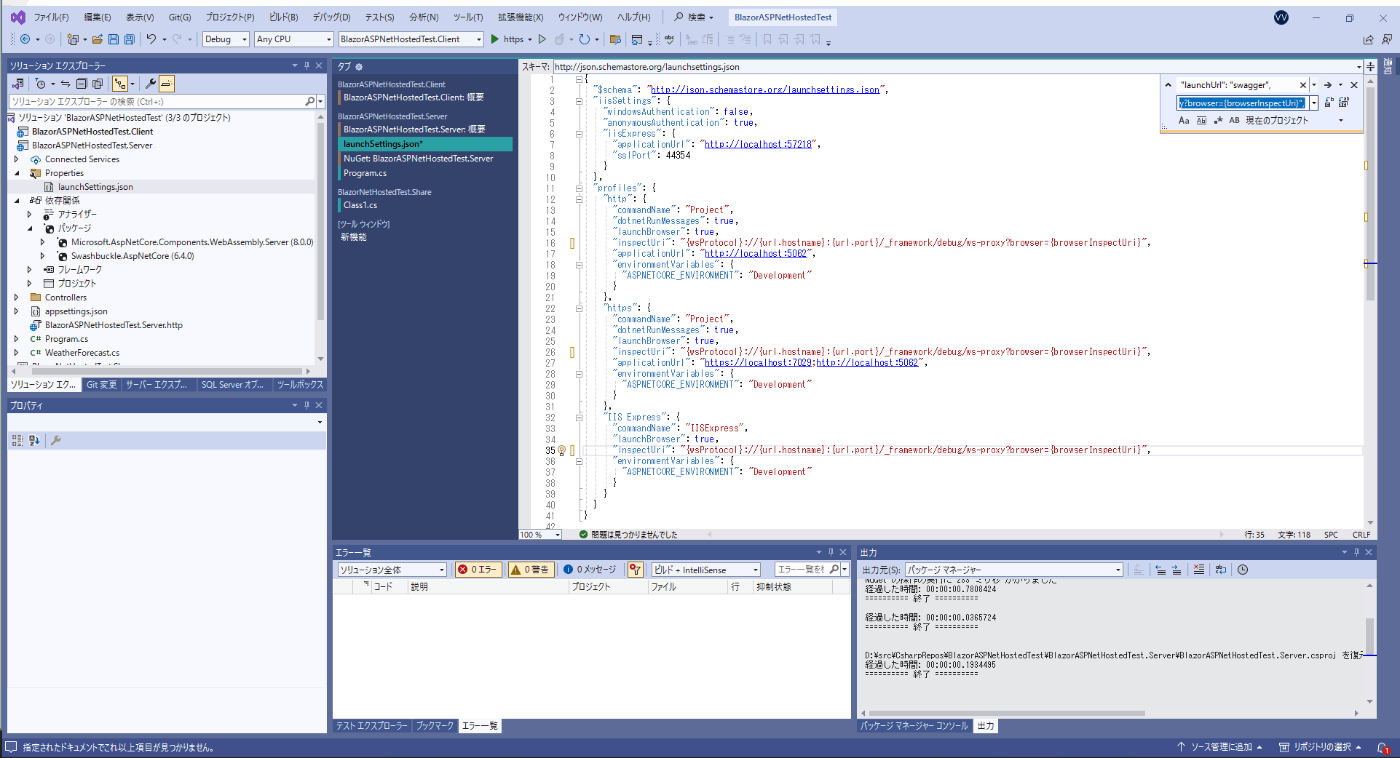The image size is (1400, 758).
Task: Click Collapse All icon in Solution Explorer
Action: [83, 84]
